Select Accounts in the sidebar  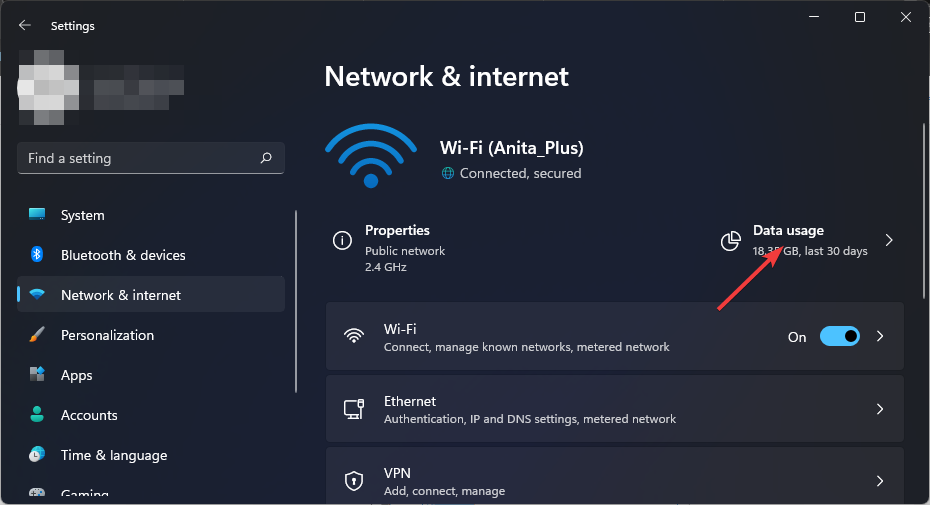click(x=89, y=415)
